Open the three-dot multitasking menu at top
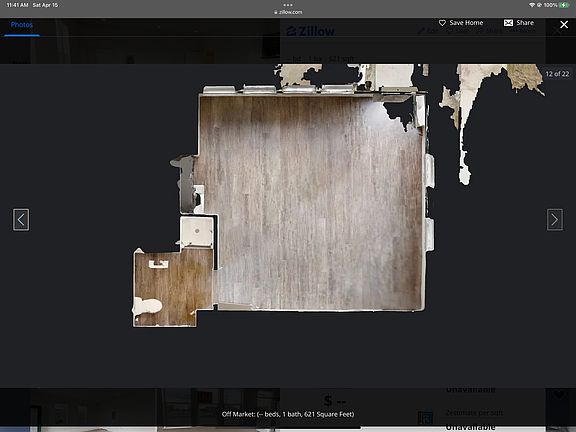Screen dimensions: 576x432 coord(288,5)
